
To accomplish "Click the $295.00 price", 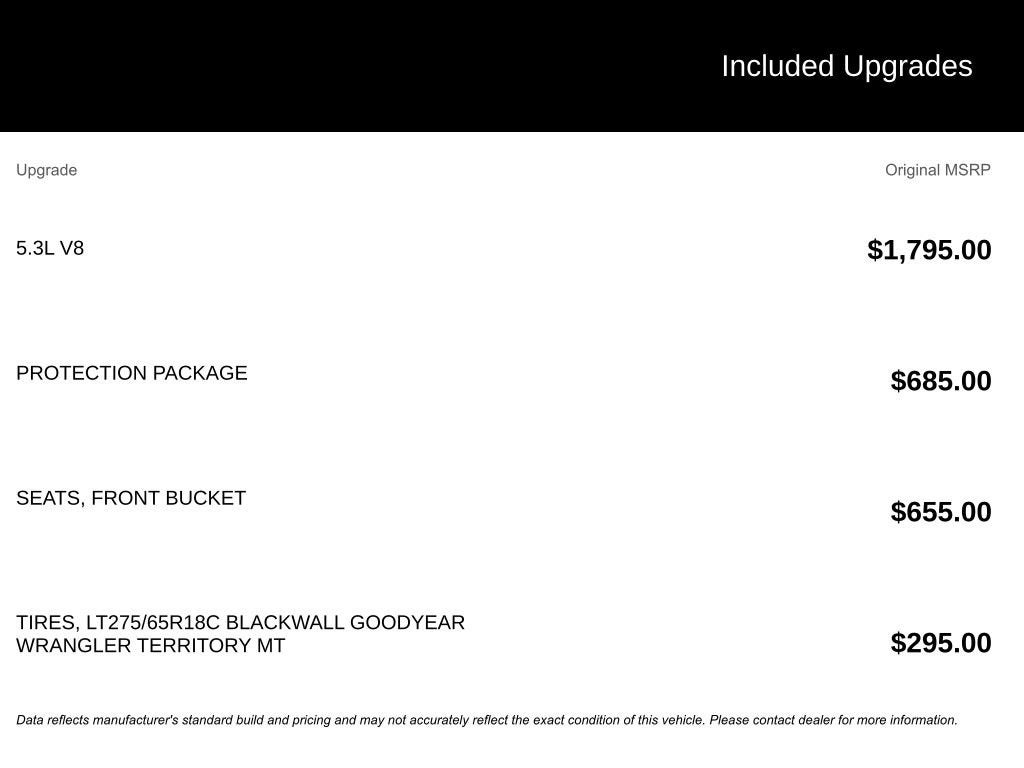I will [941, 643].
